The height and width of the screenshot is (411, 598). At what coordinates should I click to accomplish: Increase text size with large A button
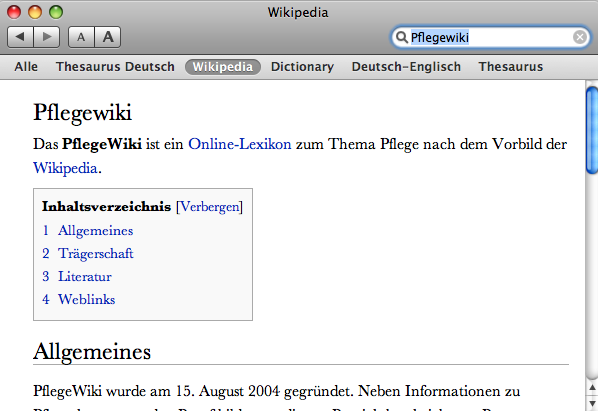click(x=108, y=37)
